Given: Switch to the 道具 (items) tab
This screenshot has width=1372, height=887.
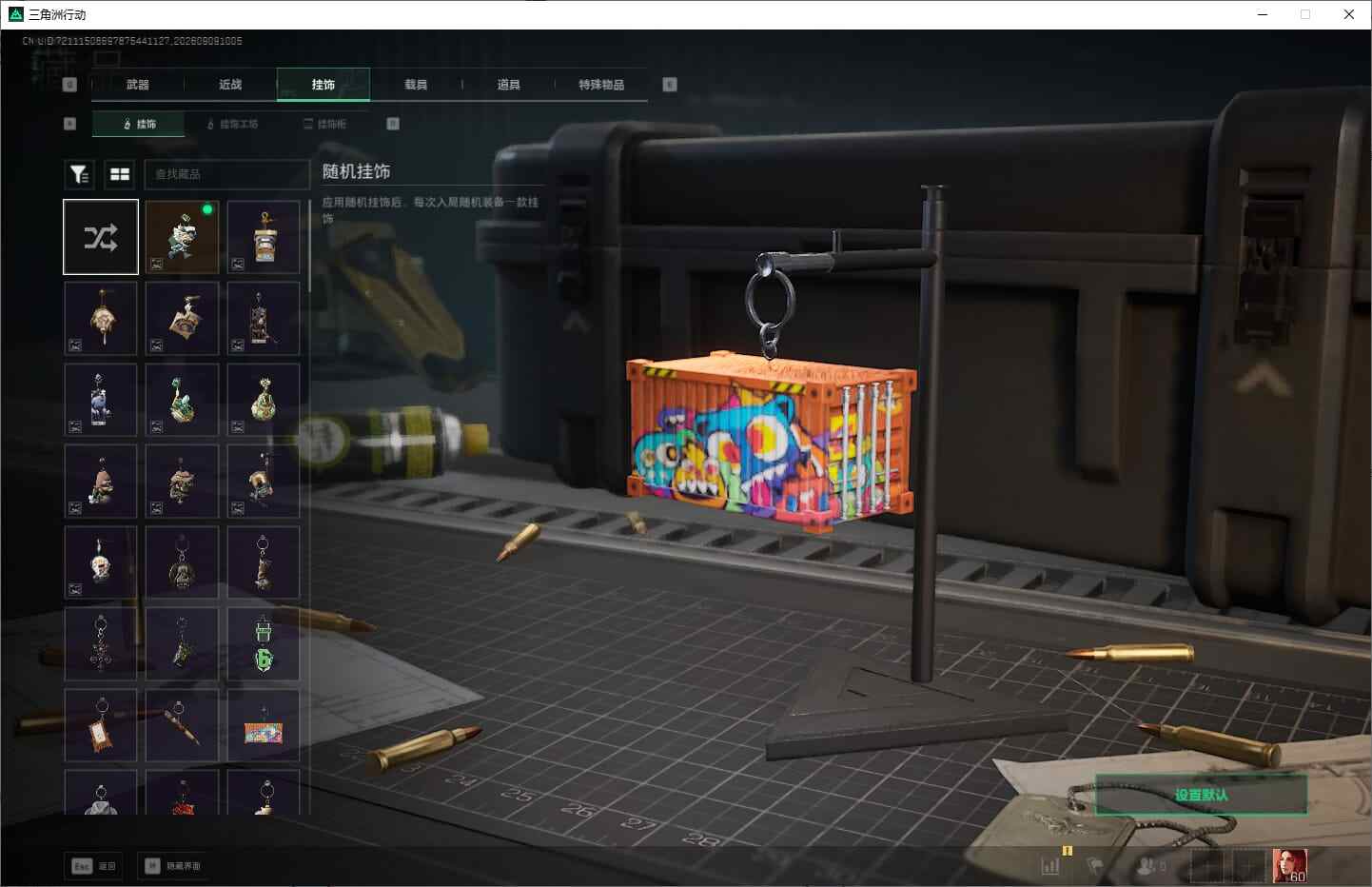Looking at the screenshot, I should [x=509, y=85].
